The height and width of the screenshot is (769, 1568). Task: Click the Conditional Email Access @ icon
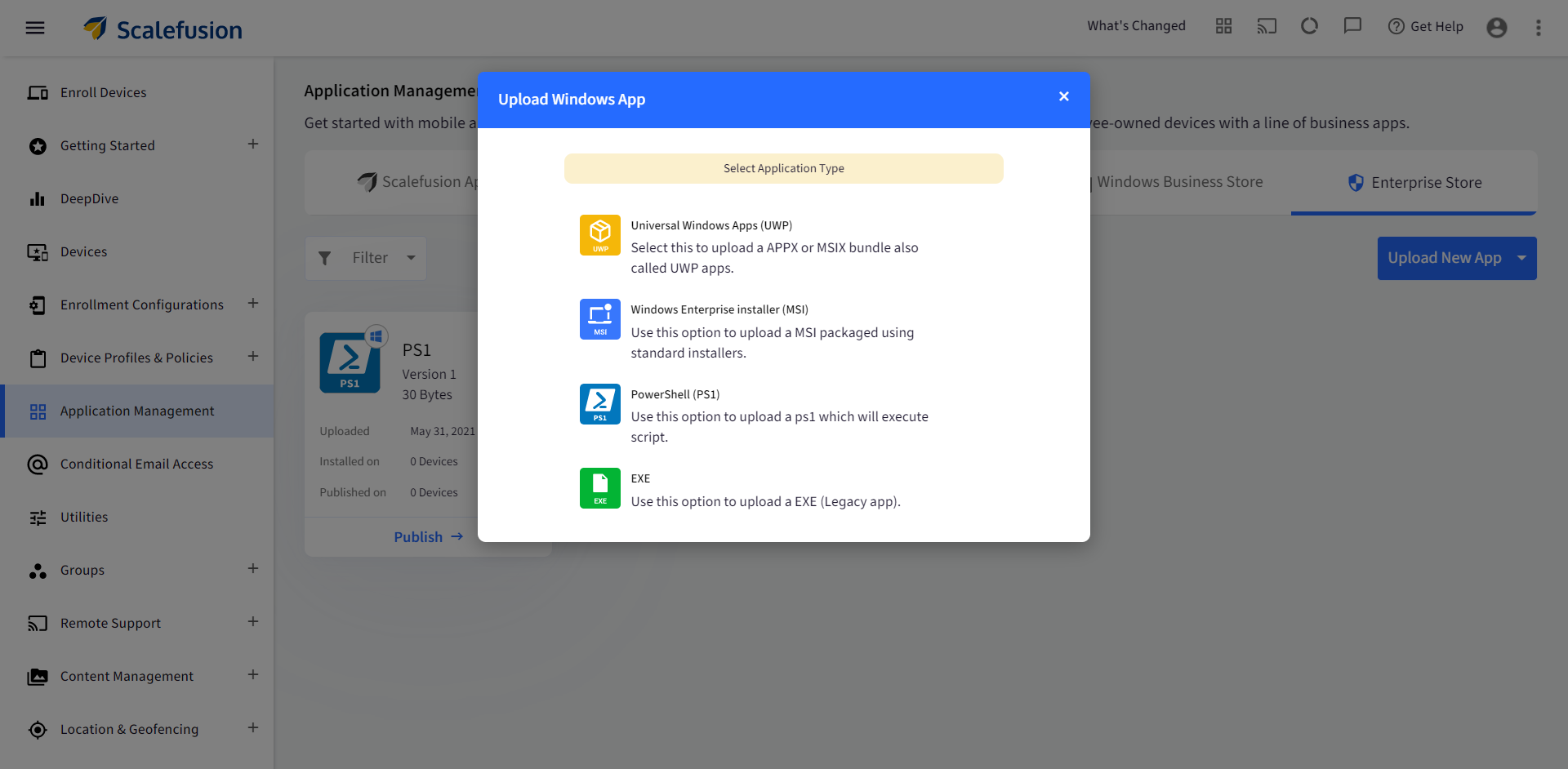click(x=38, y=465)
